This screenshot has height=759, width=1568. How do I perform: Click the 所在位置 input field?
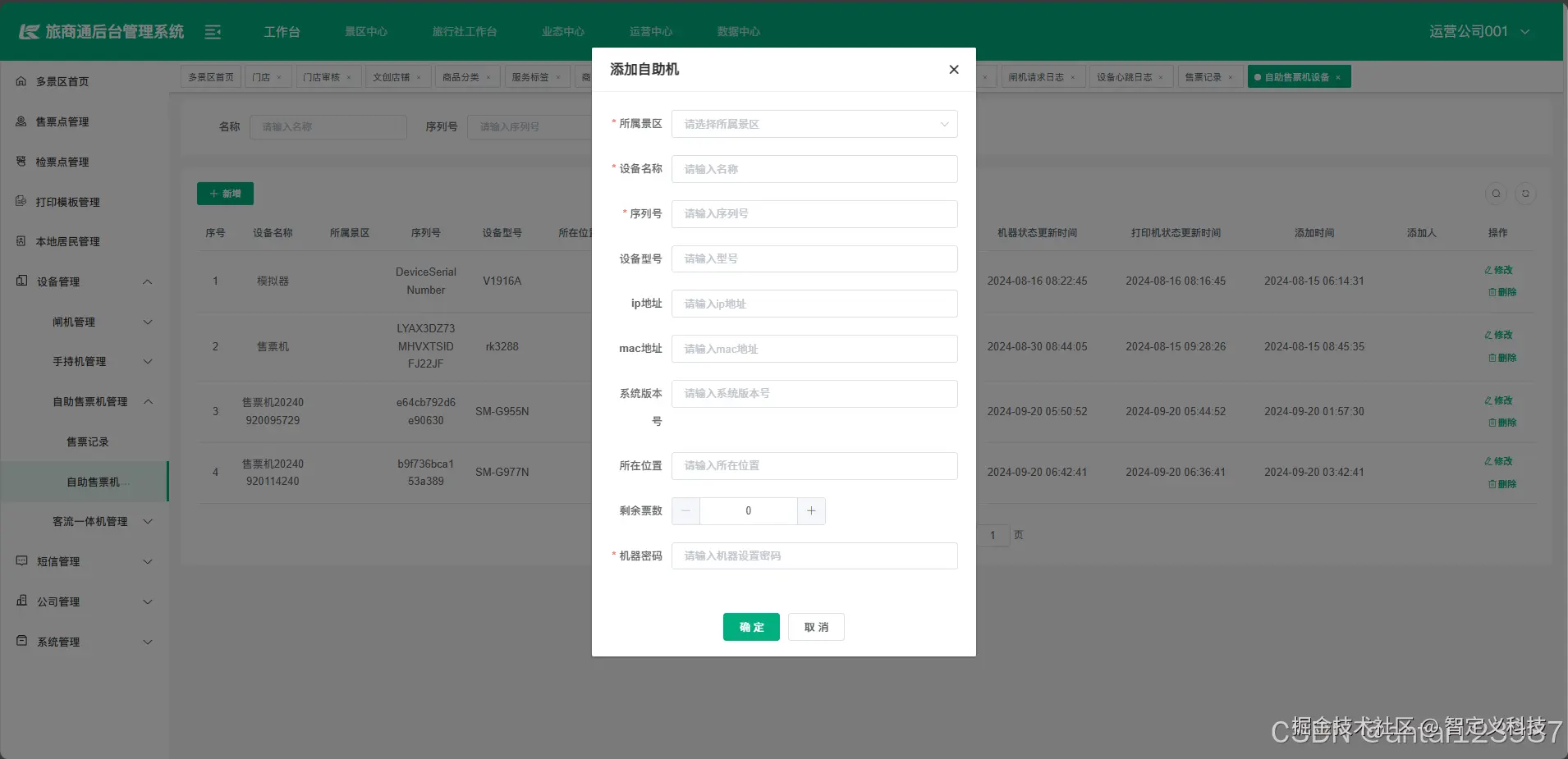coord(814,466)
